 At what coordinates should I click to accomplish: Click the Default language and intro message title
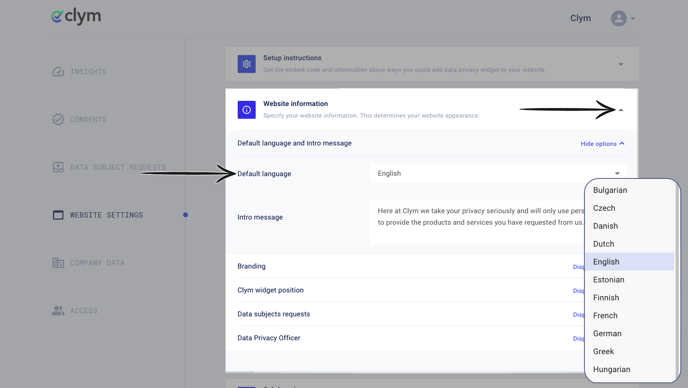tap(294, 143)
